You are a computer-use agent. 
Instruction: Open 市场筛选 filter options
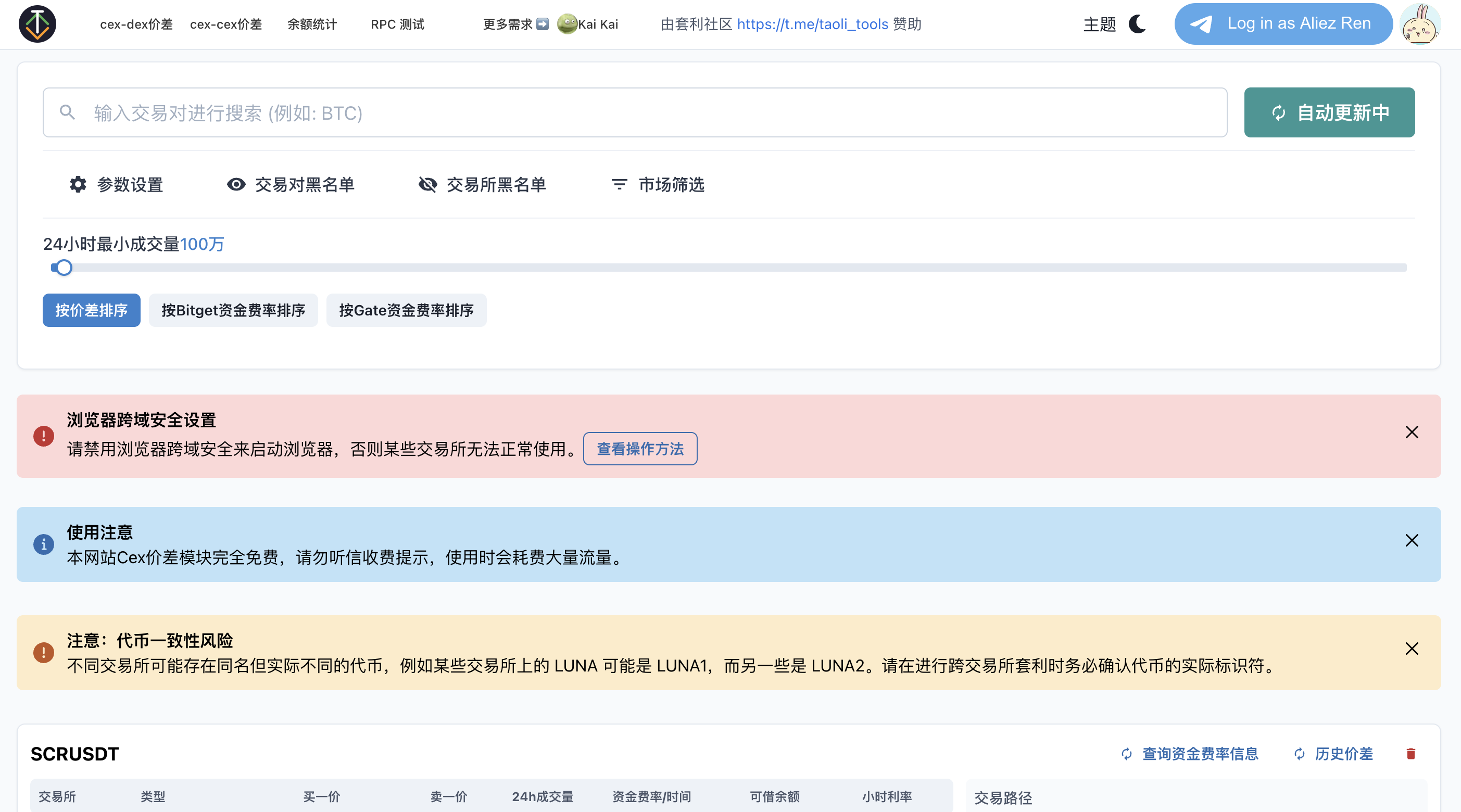point(658,184)
